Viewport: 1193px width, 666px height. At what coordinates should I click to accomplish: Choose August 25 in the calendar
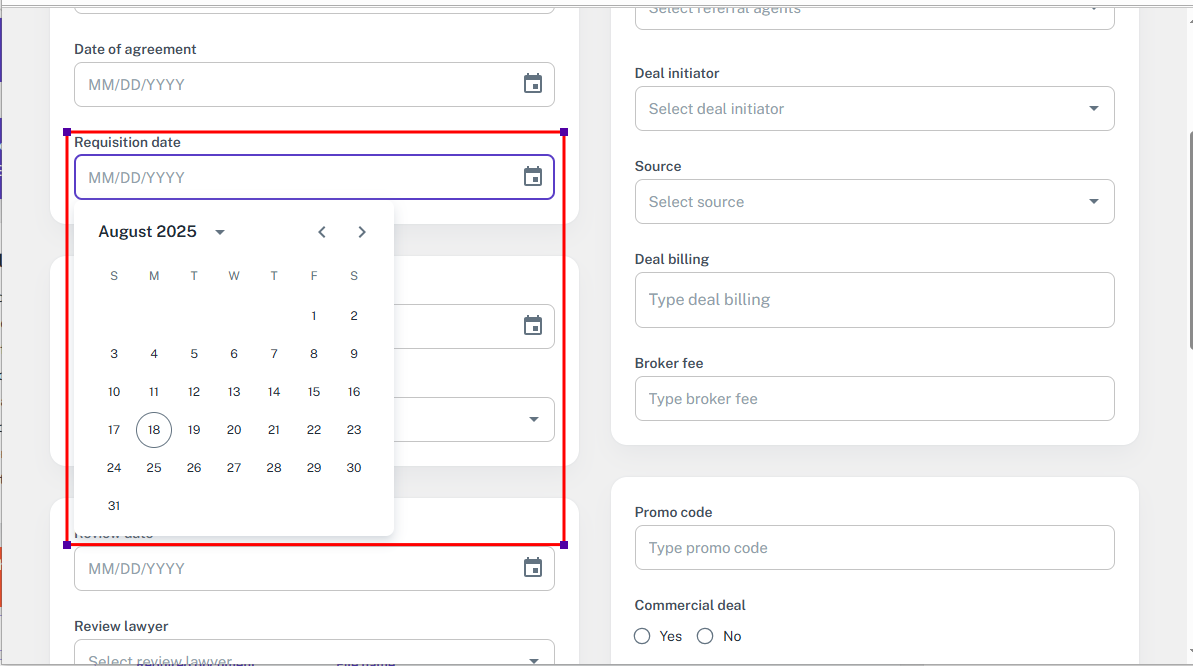(x=154, y=468)
